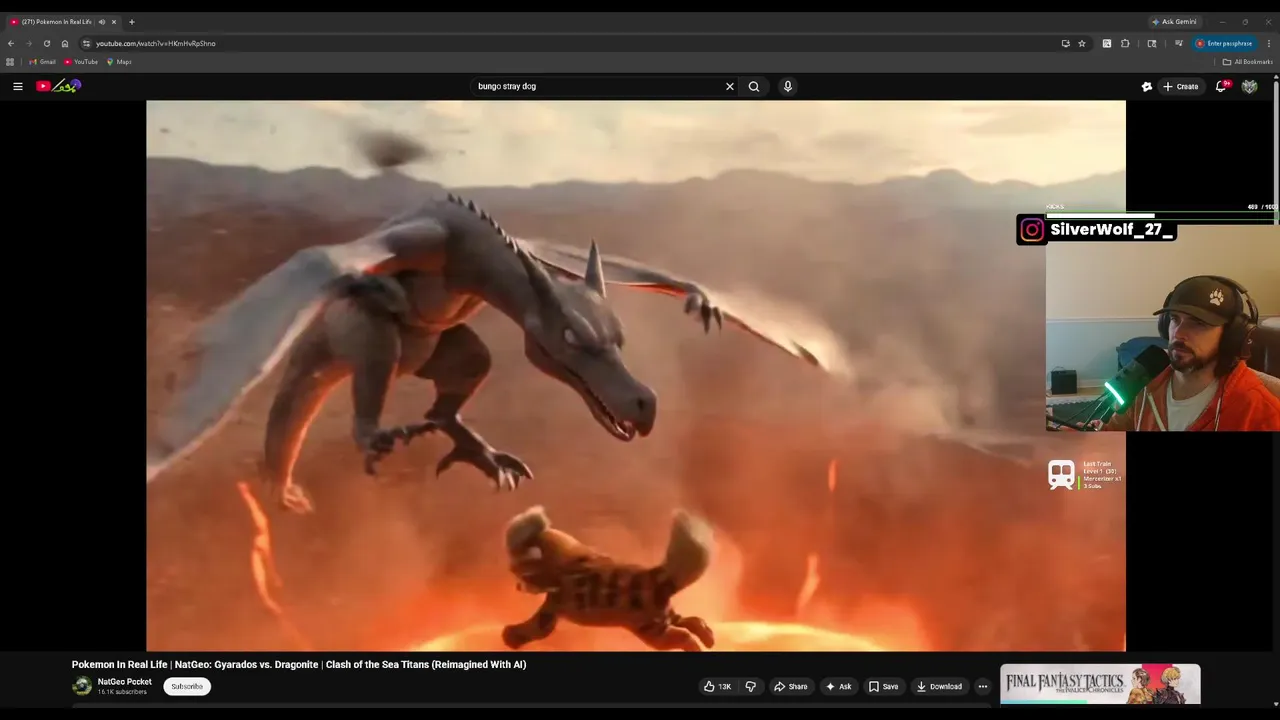Download the video
The width and height of the screenshot is (1280, 720).
(x=939, y=686)
